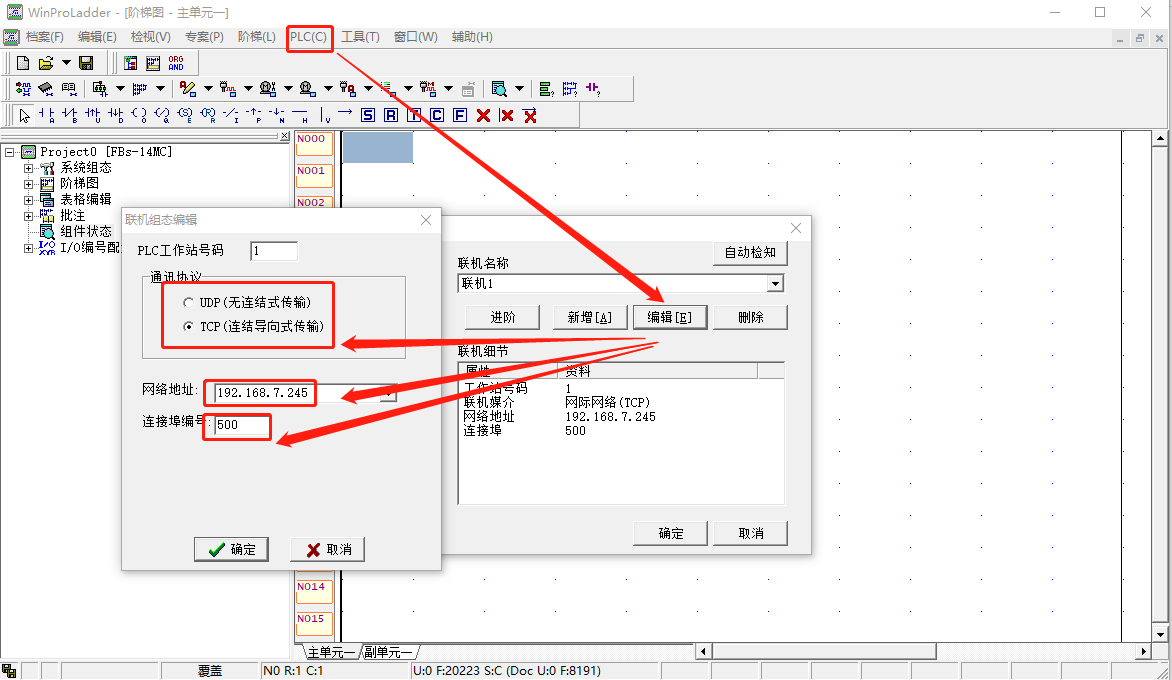The width and height of the screenshot is (1172, 680).
Task: Insert horizontal short line H
Action: [x=300, y=115]
